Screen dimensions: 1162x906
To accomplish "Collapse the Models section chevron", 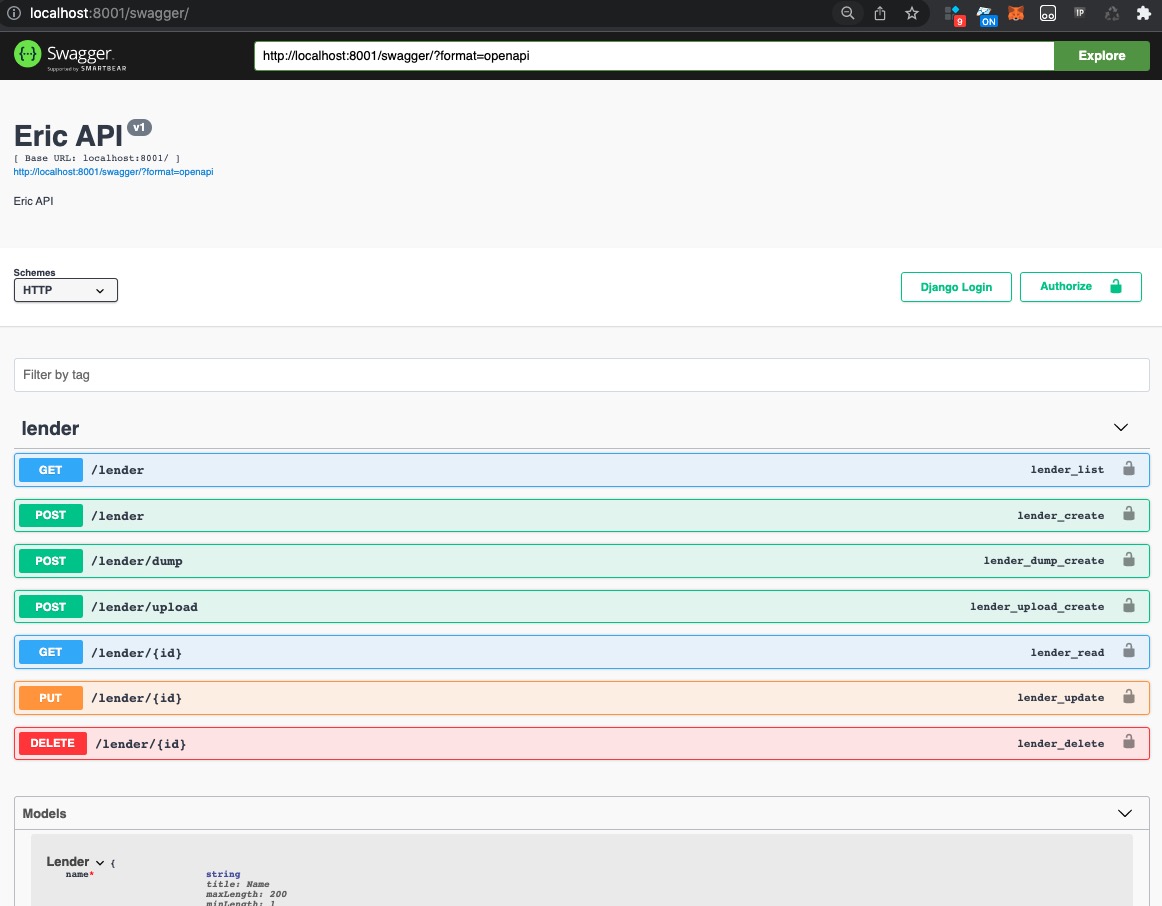I will pyautogui.click(x=1125, y=813).
